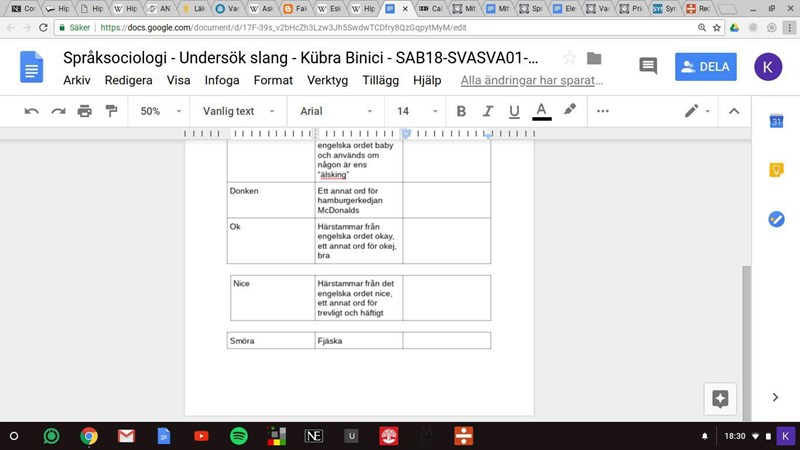
Task: Open the Verktyg menu
Action: tap(328, 80)
